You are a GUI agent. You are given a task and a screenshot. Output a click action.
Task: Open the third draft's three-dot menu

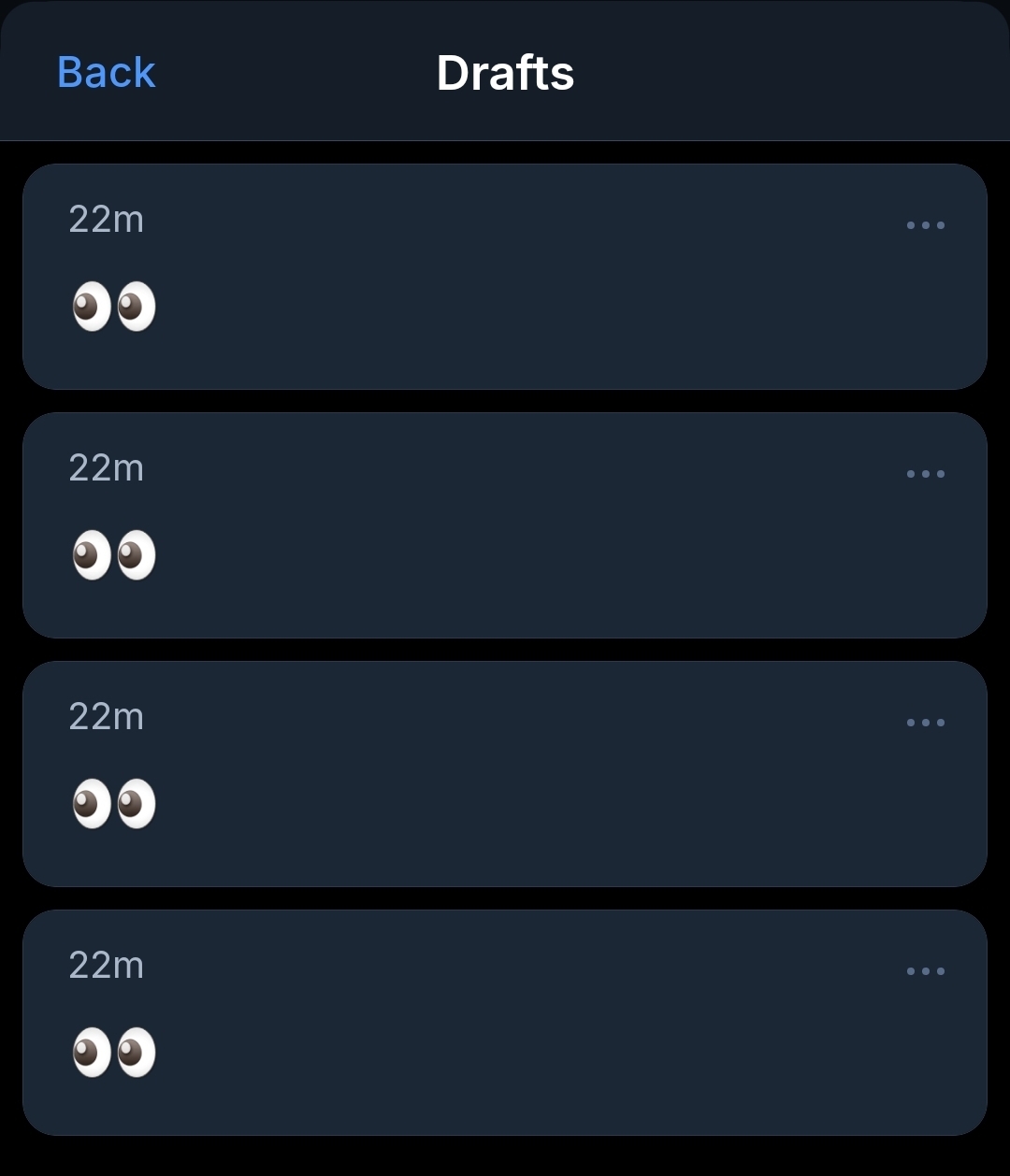coord(925,723)
